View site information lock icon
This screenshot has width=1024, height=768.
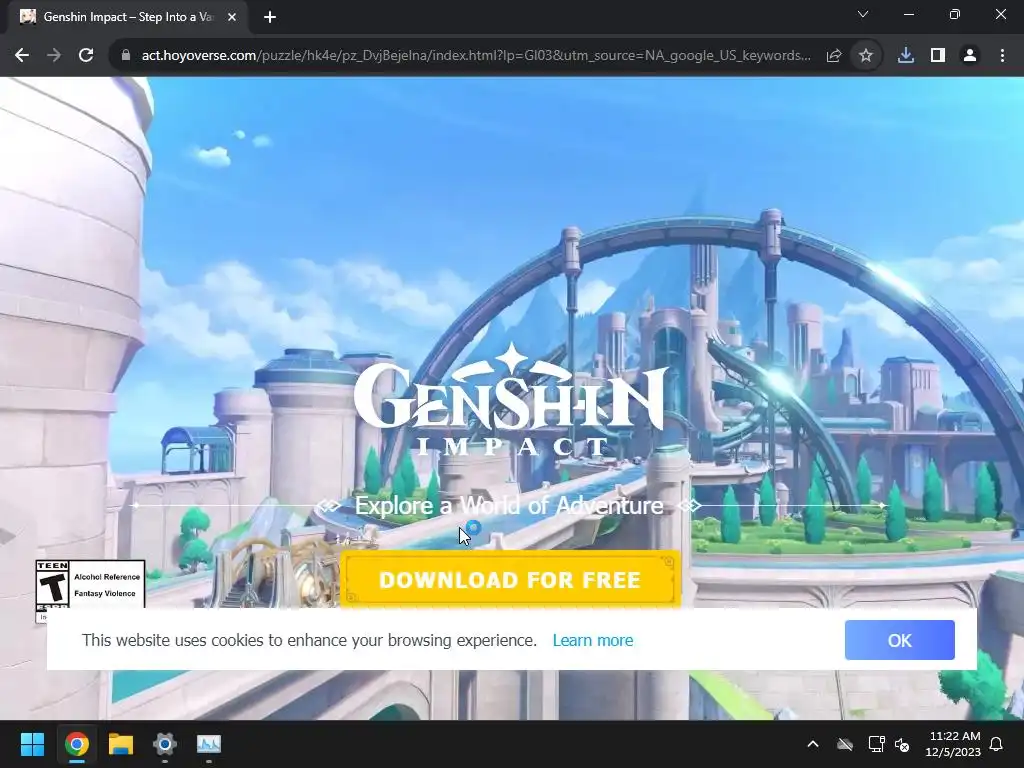pyautogui.click(x=126, y=56)
